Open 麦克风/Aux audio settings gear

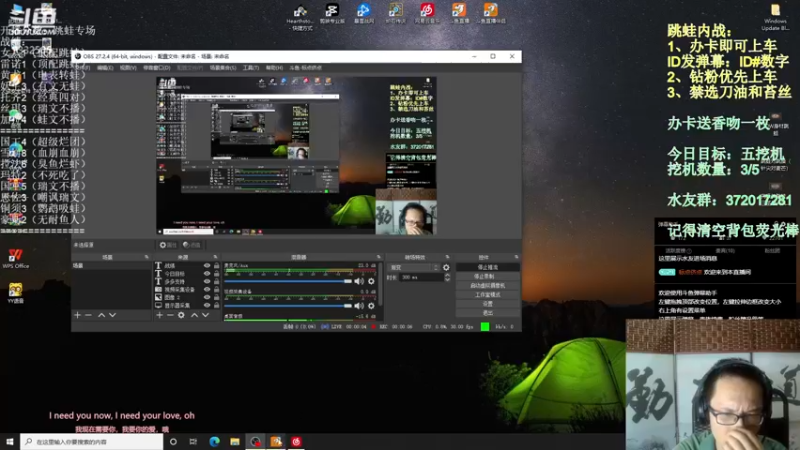[371, 281]
